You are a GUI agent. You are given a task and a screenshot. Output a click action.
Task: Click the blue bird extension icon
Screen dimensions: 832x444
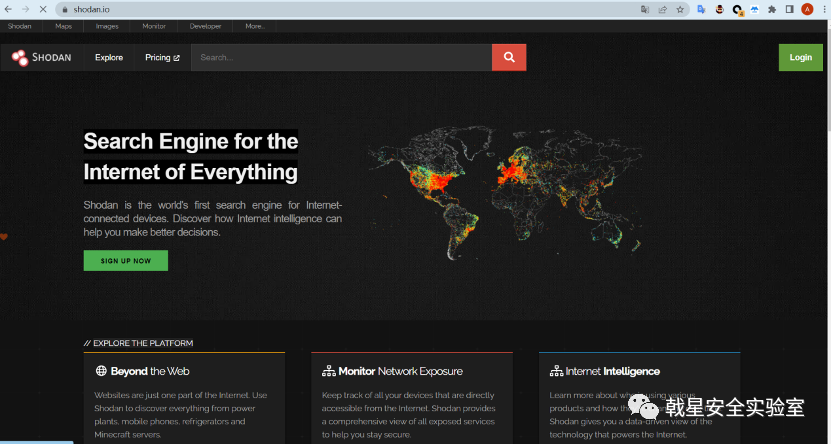point(755,10)
